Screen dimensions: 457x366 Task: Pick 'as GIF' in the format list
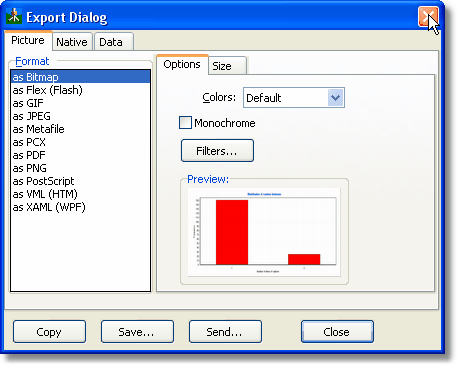click(80, 103)
